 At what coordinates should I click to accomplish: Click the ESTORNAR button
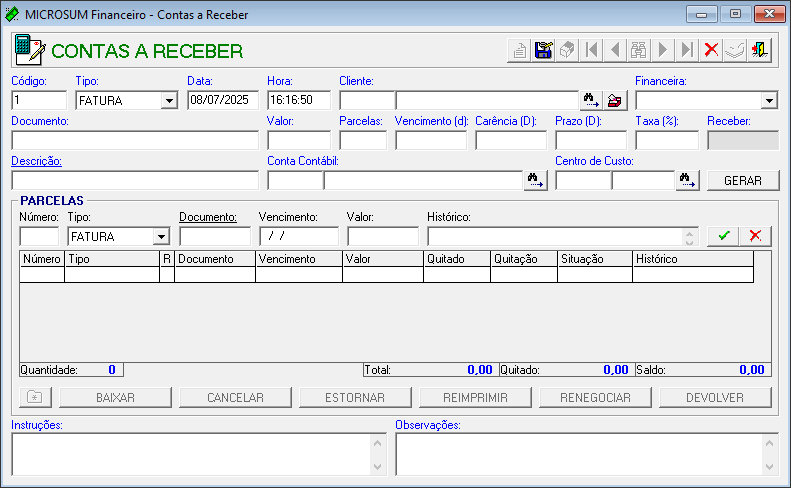(355, 397)
